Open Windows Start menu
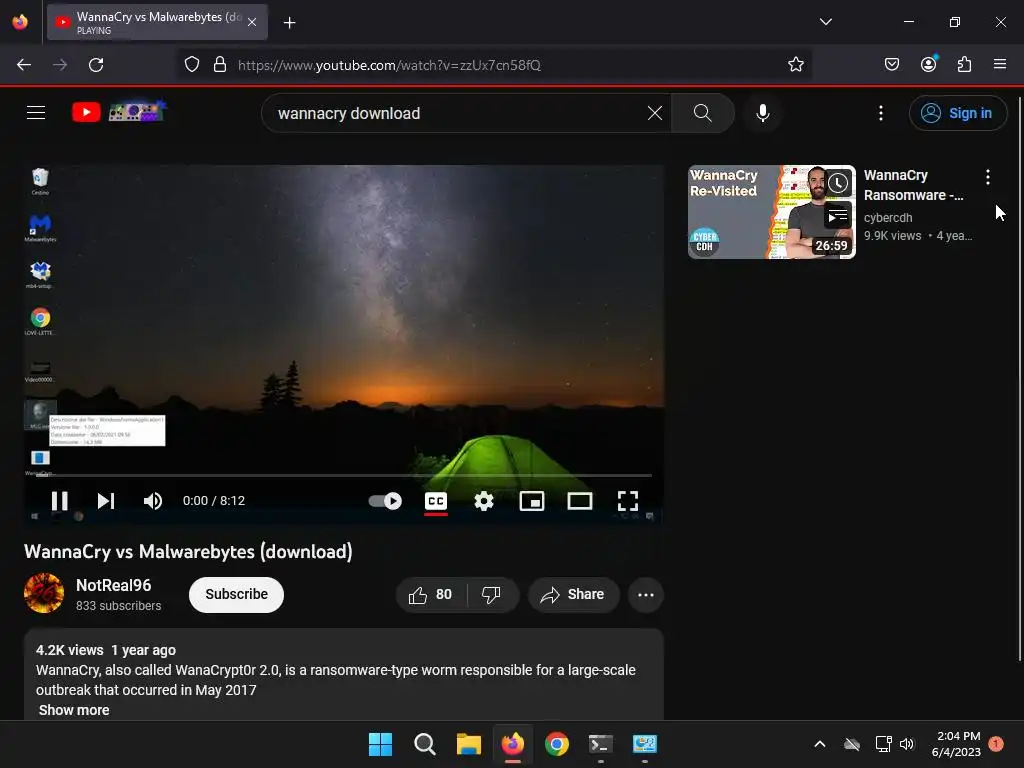 coord(380,744)
